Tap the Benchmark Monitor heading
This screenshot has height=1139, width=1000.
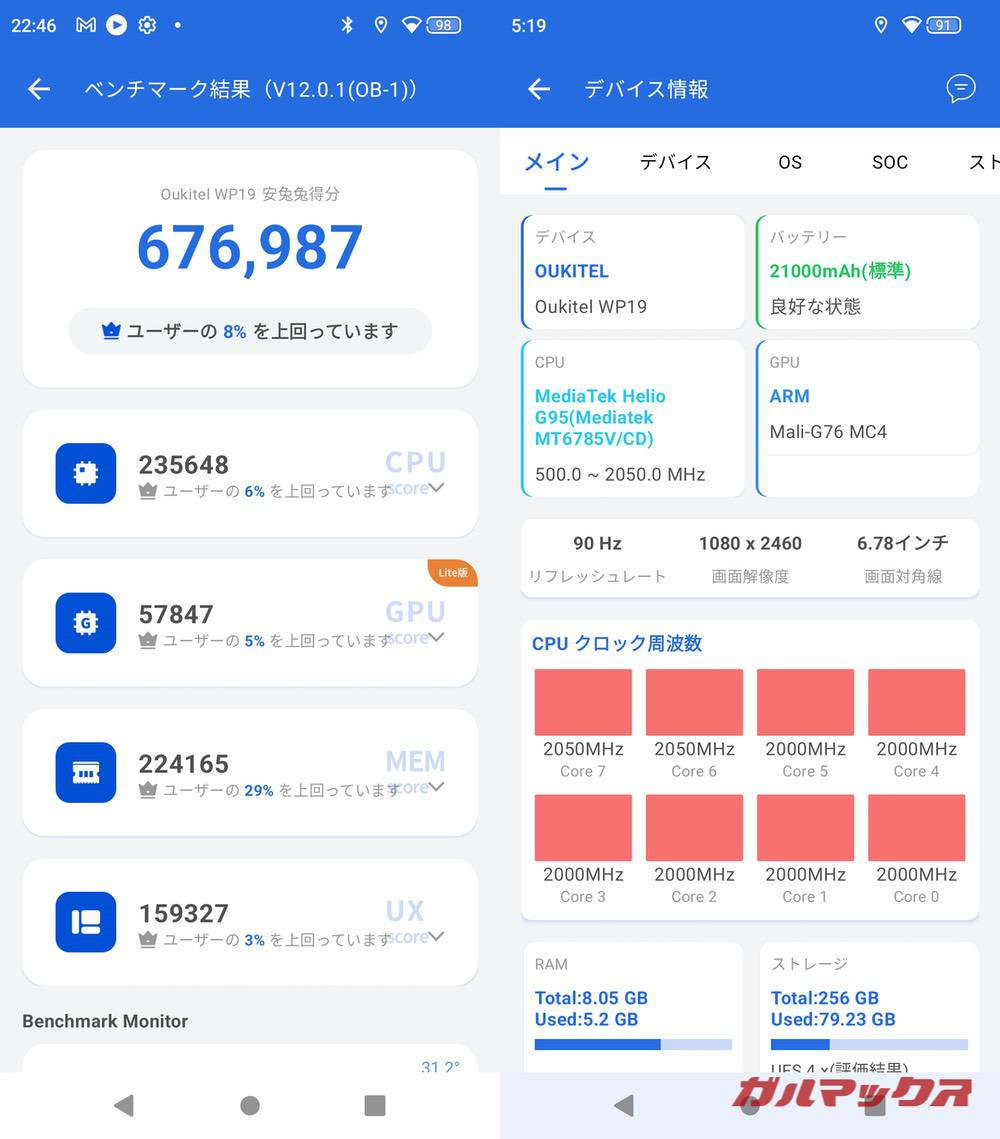coord(105,1021)
